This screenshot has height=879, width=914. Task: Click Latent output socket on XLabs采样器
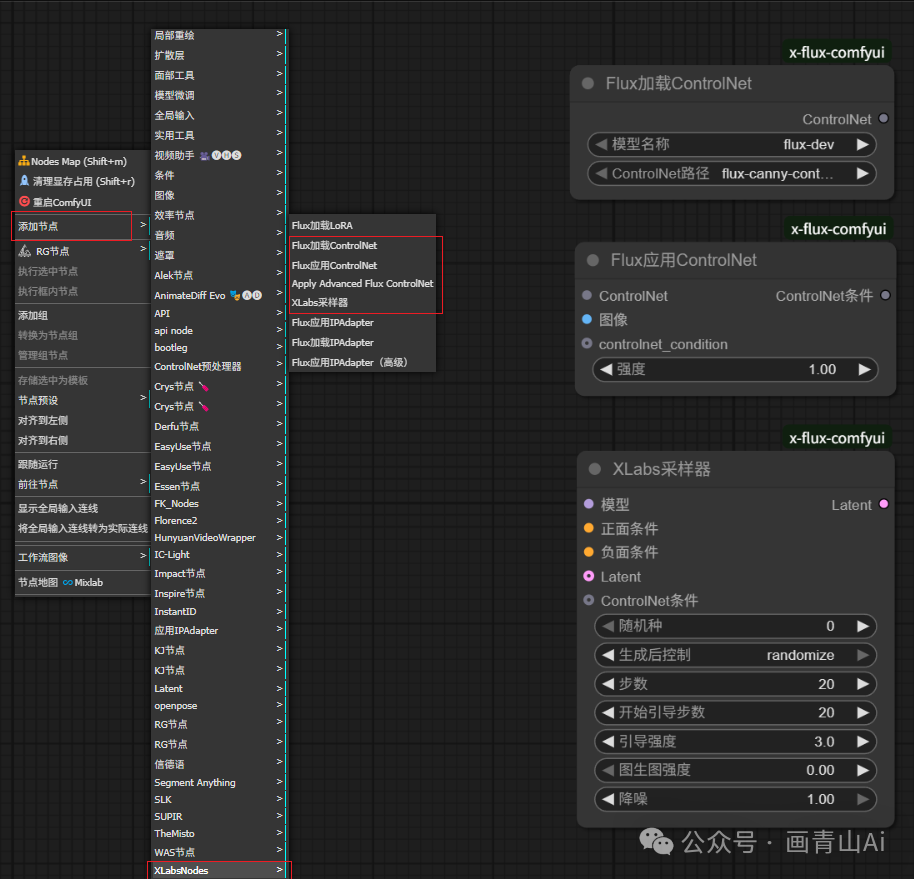884,504
